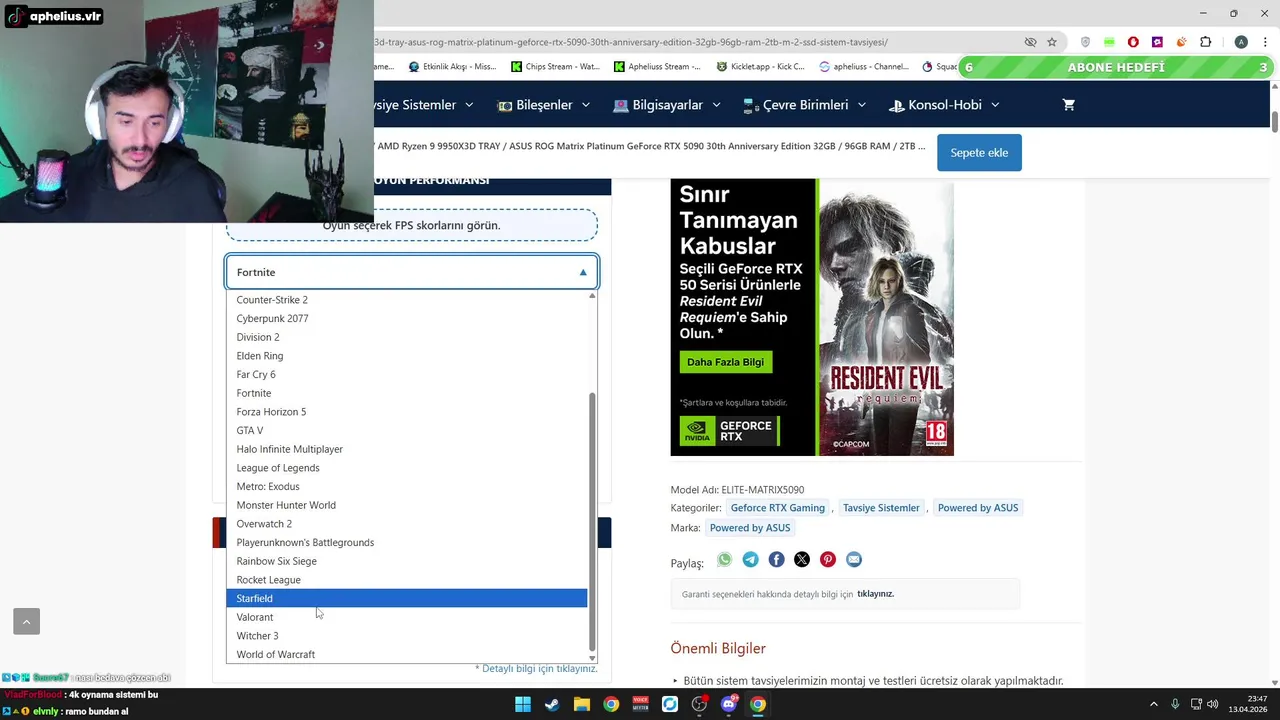Share by email icon
Image resolution: width=1280 pixels, height=720 pixels.
click(854, 560)
